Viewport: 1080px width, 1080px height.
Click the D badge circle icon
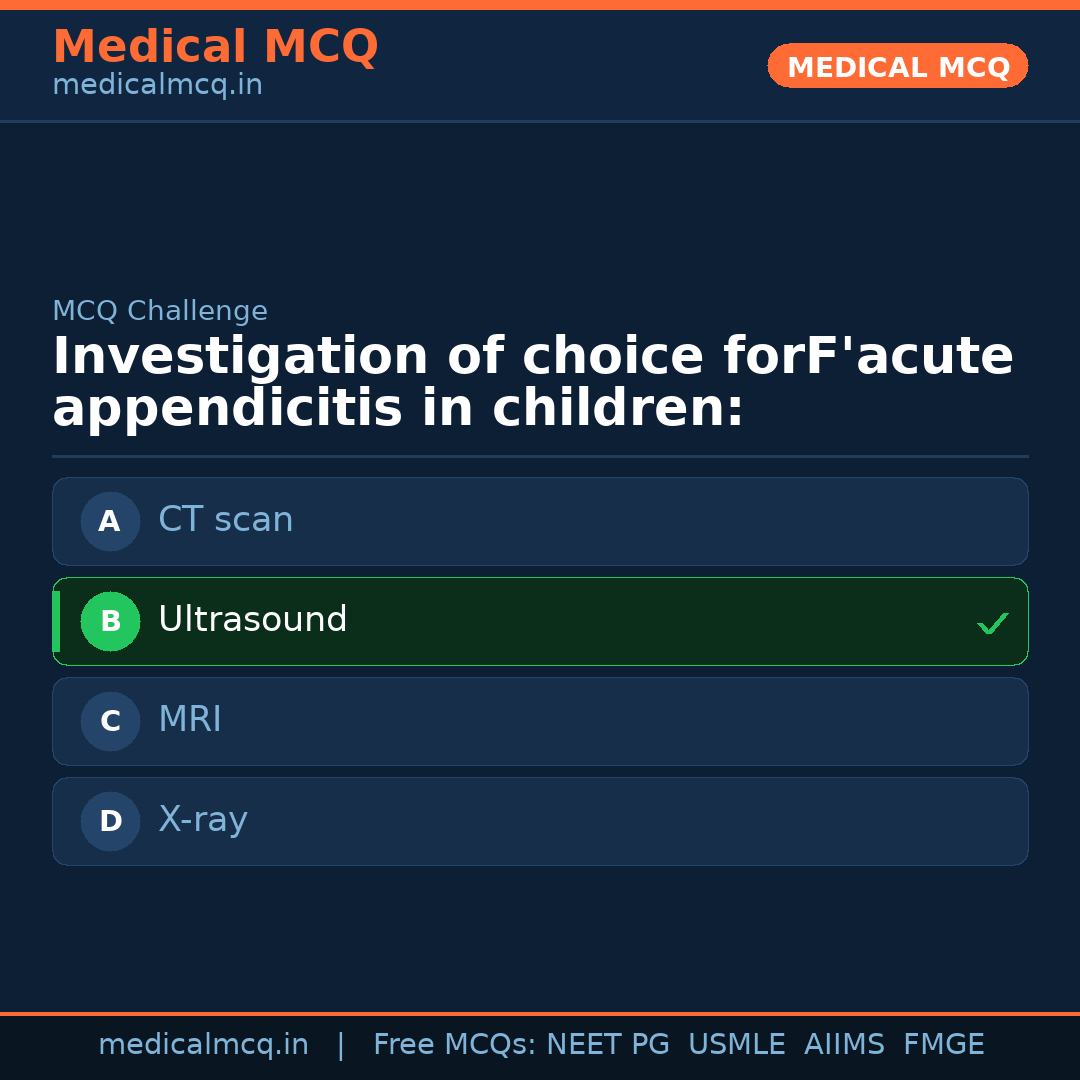110,821
